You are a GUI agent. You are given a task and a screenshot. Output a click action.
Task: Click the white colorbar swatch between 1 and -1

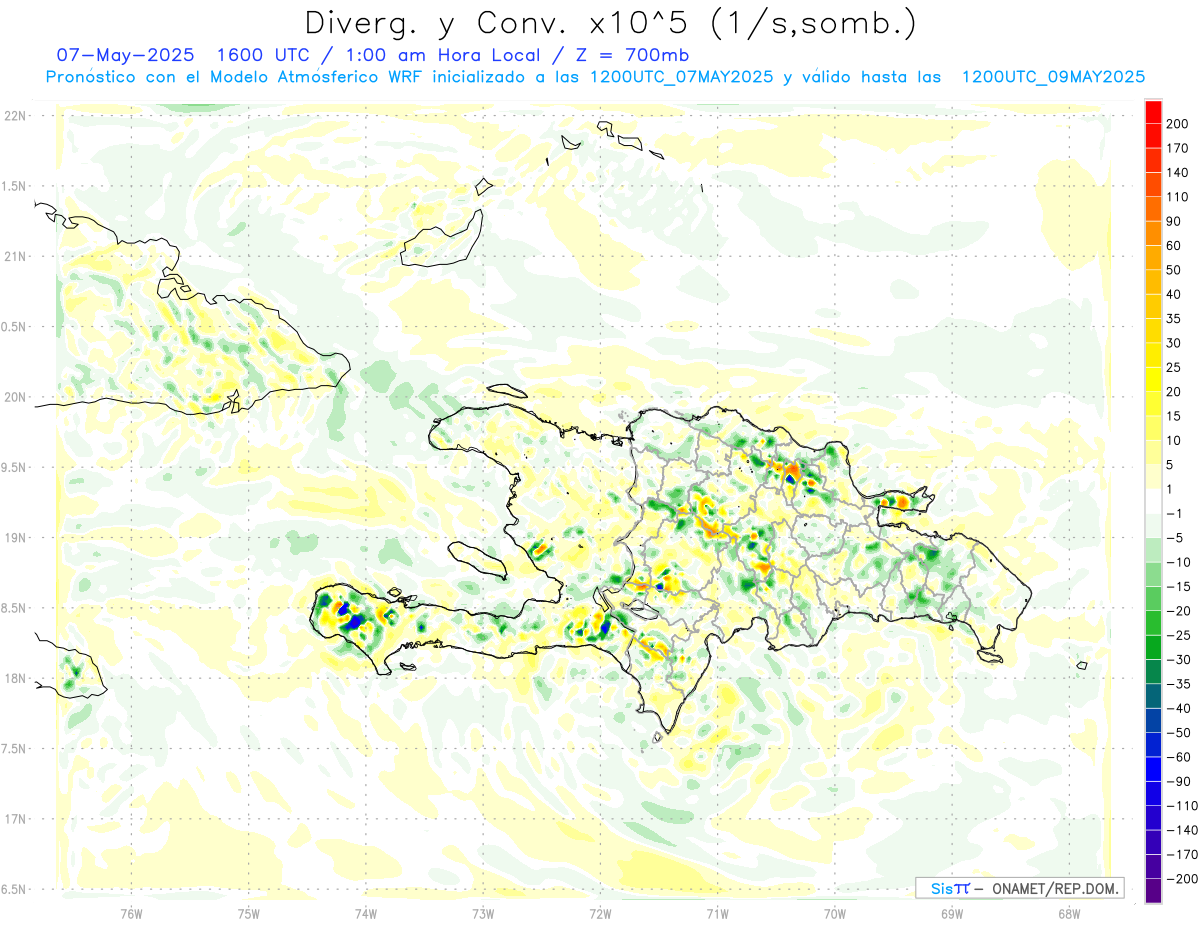(x=1153, y=501)
